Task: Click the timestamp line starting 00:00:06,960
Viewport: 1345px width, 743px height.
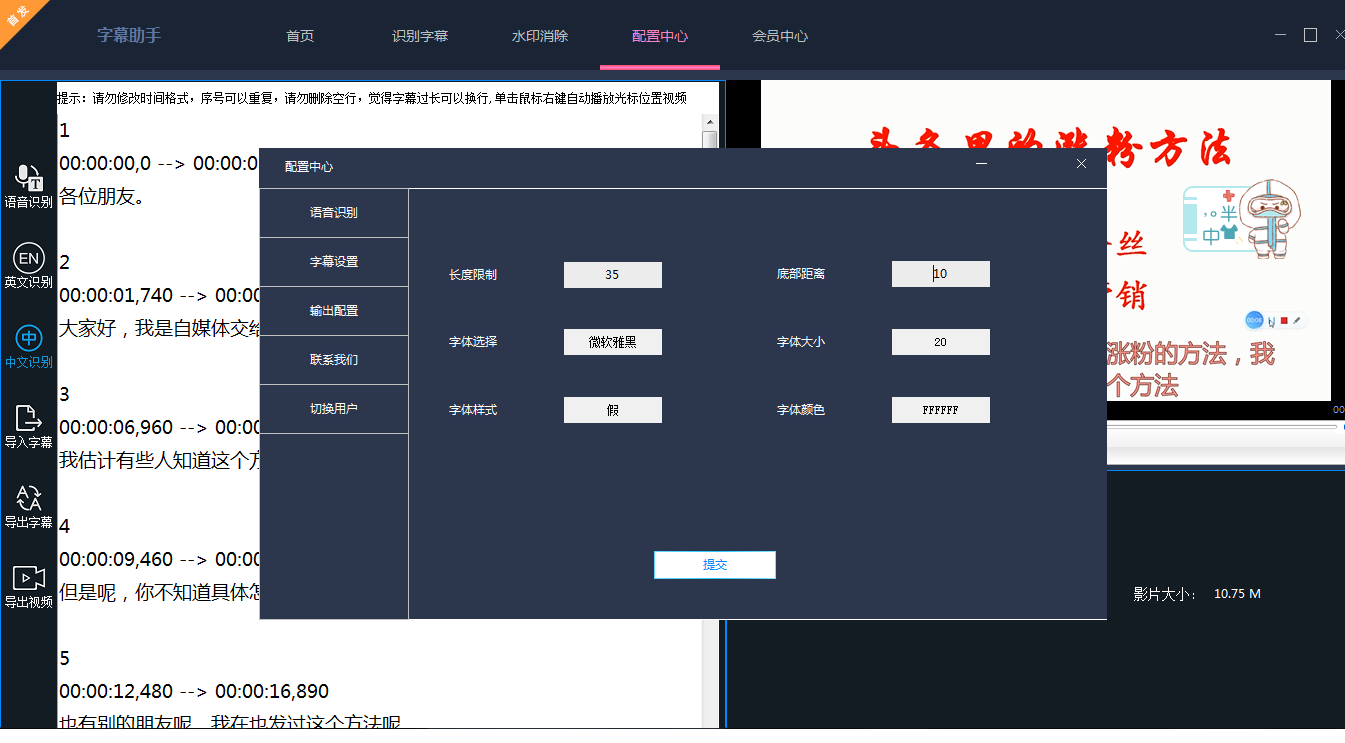Action: [x=159, y=427]
